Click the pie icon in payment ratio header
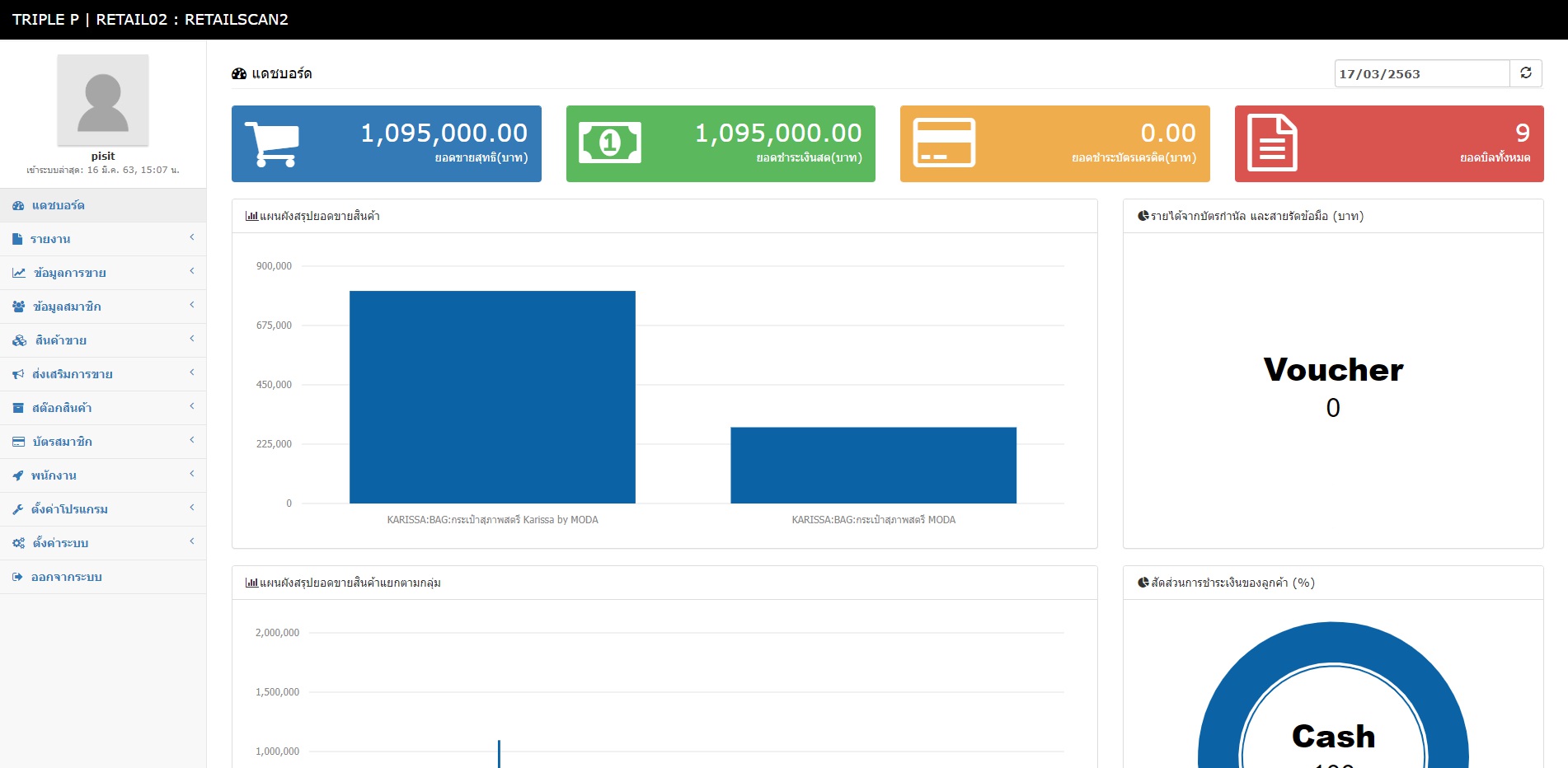 point(1143,583)
